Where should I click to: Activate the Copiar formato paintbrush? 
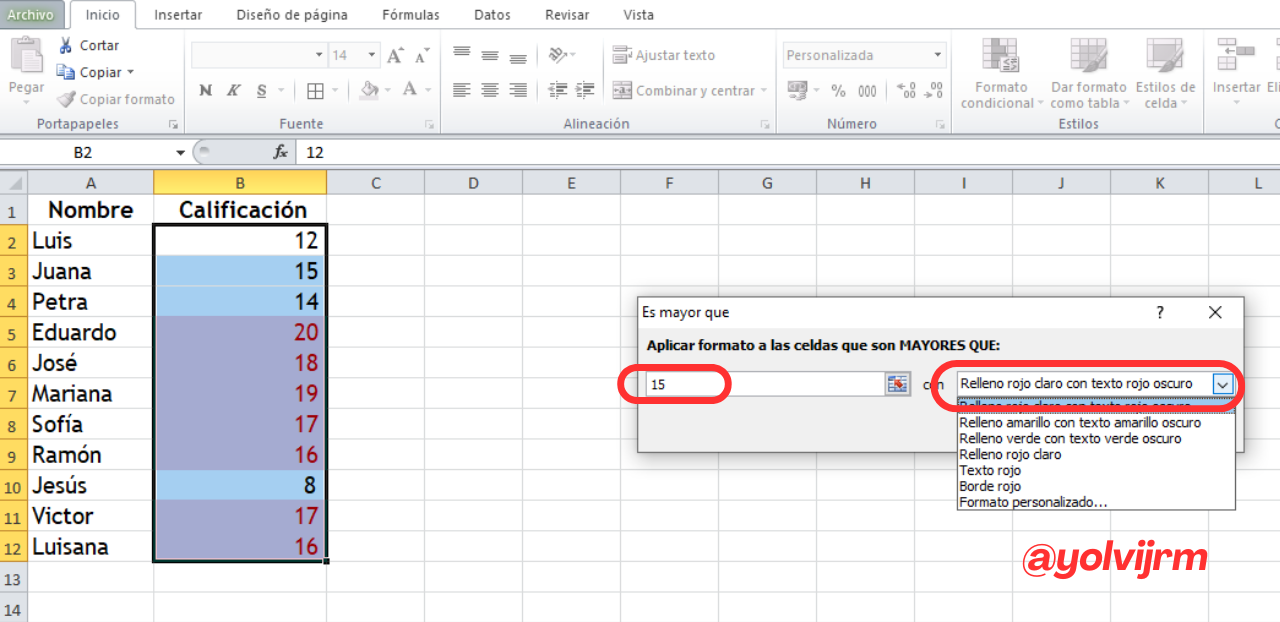[x=65, y=99]
